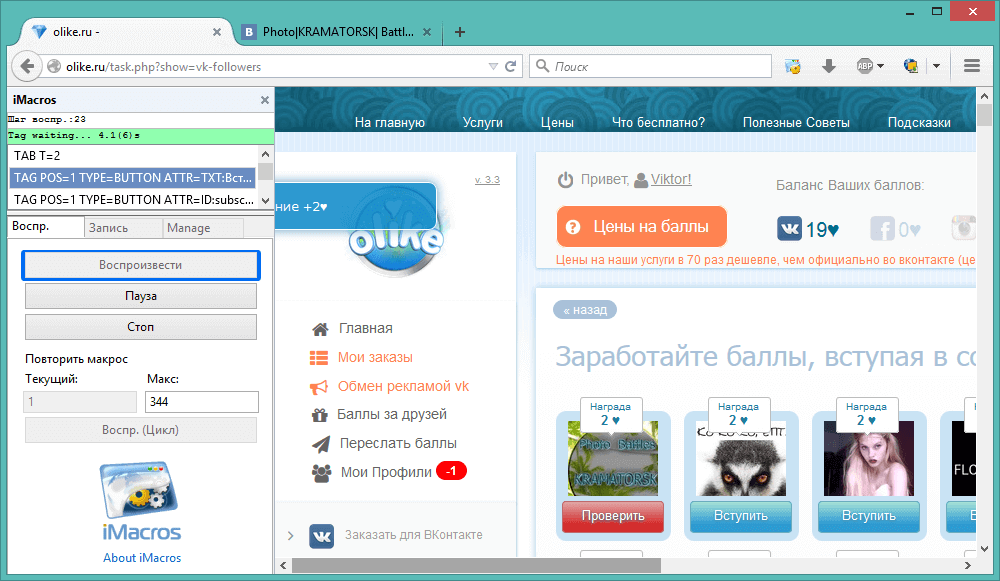Open the downloads arrow icon in toolbar
The height and width of the screenshot is (581, 1000).
828,66
